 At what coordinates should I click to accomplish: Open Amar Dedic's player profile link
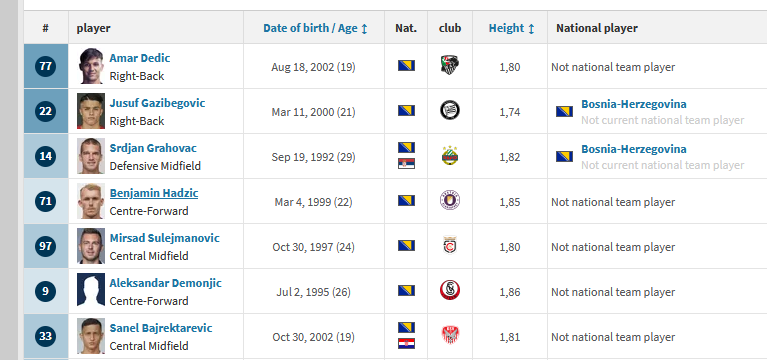pos(140,58)
